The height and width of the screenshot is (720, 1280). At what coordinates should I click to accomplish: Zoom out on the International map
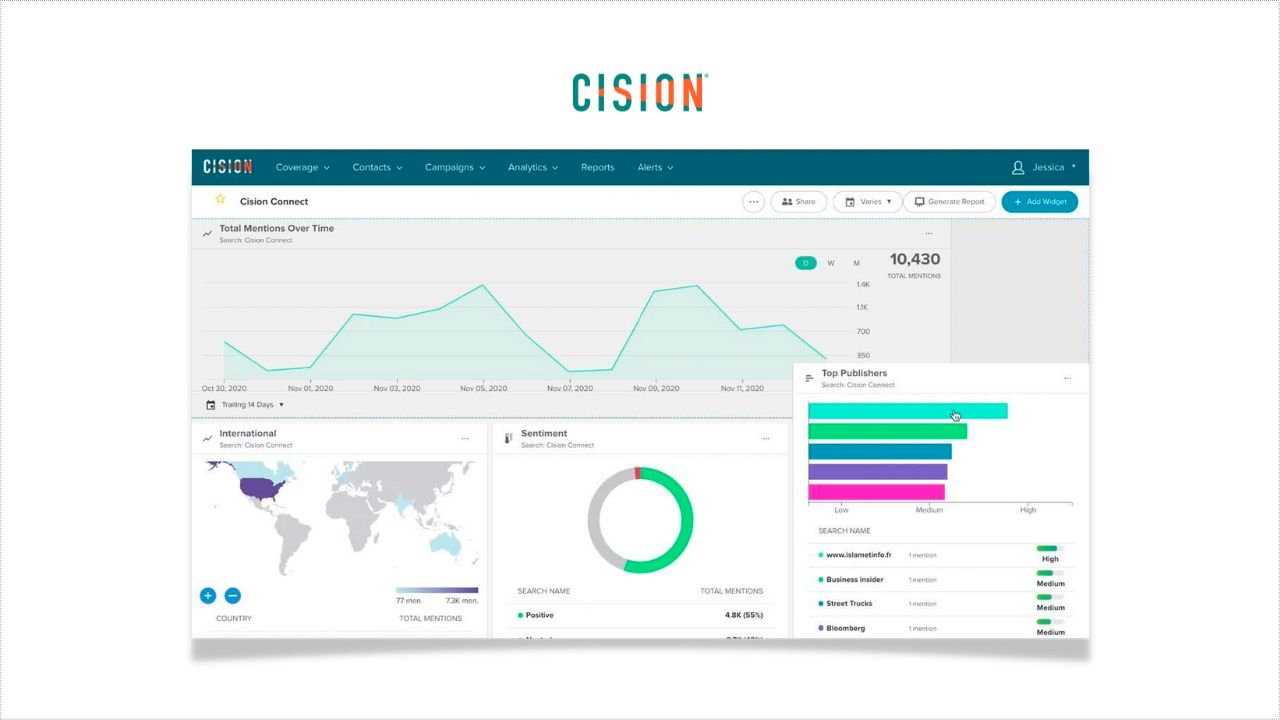(232, 596)
